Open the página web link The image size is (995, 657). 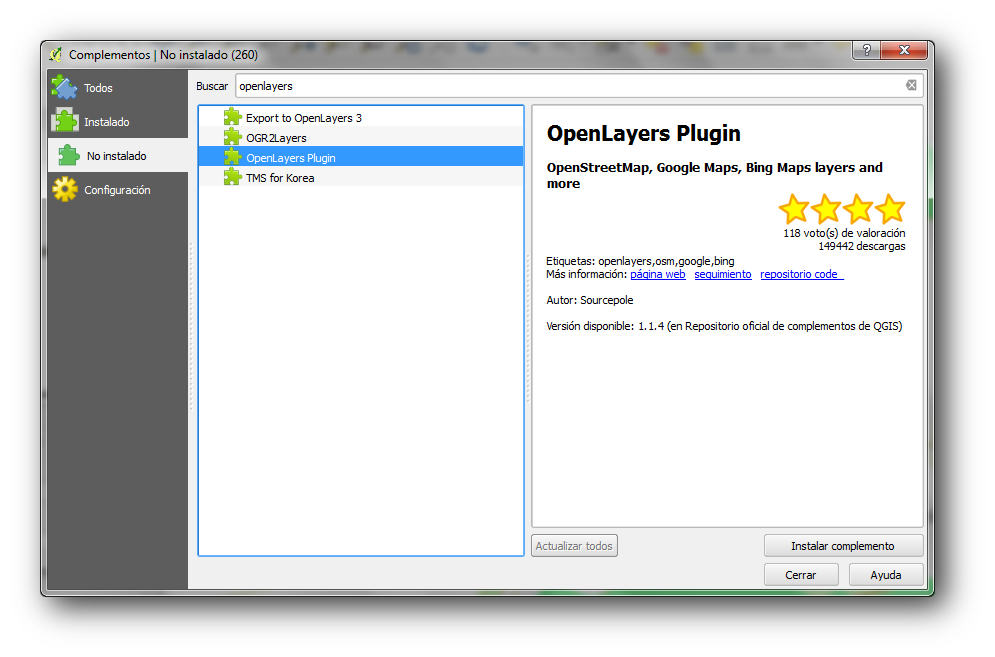point(657,274)
